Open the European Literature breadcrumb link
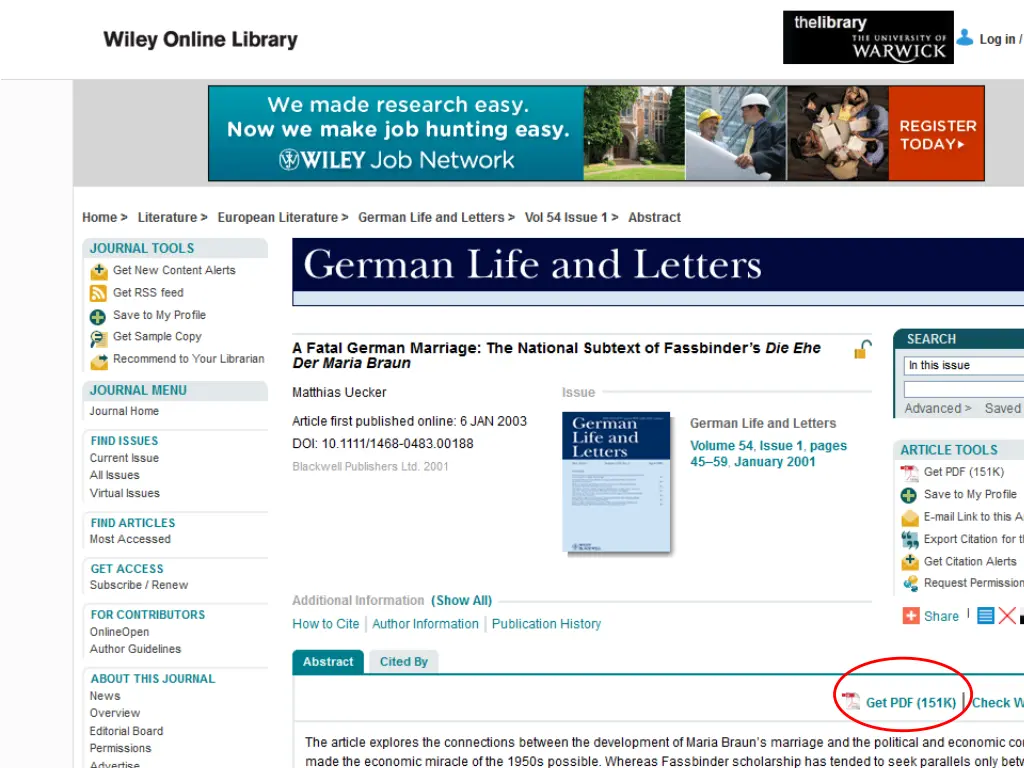This screenshot has width=1024, height=768. (278, 217)
